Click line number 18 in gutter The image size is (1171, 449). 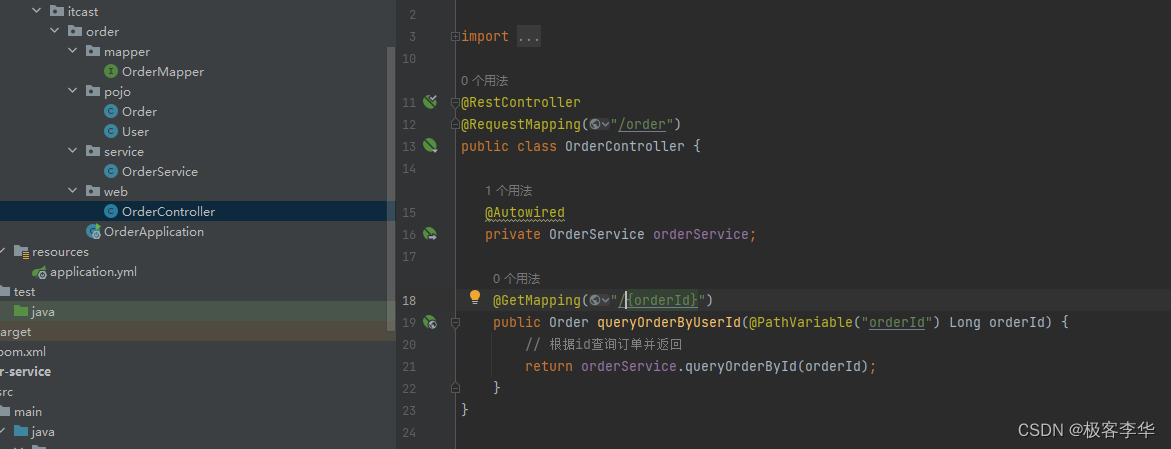(409, 300)
